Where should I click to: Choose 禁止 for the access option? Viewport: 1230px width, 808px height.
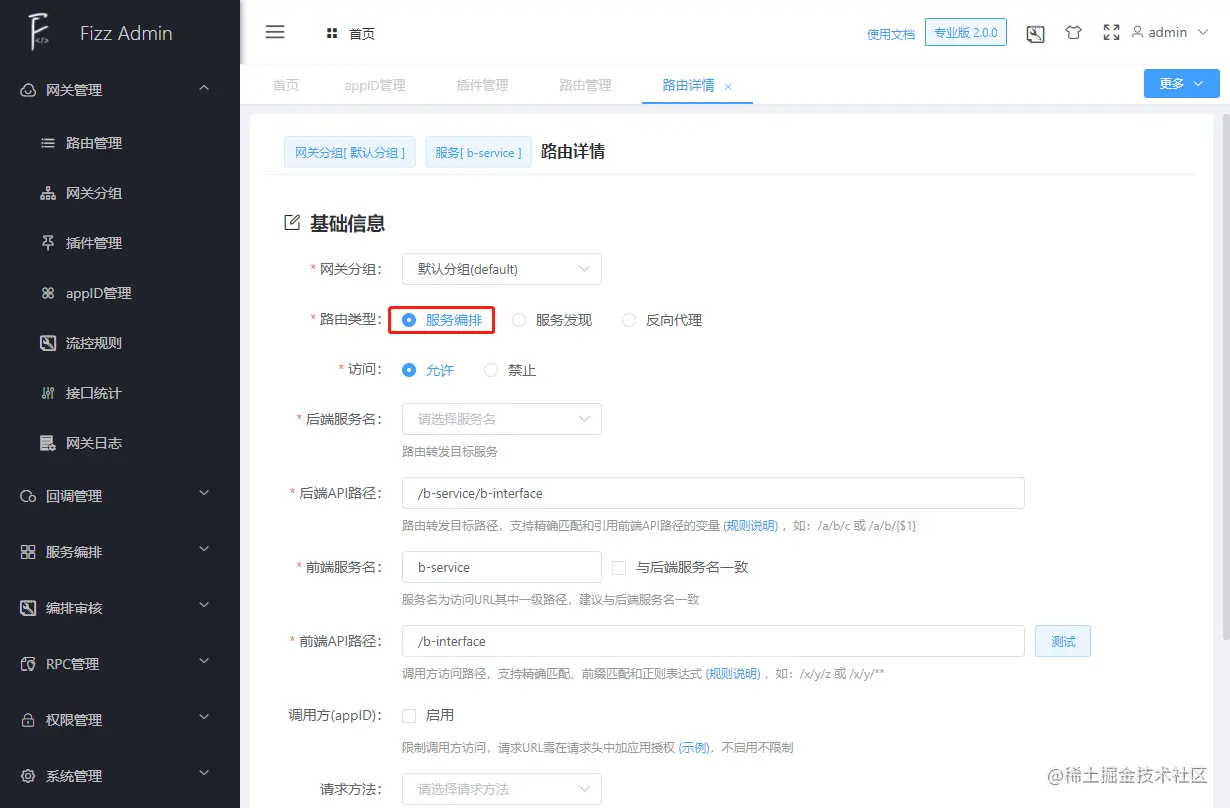pos(490,369)
